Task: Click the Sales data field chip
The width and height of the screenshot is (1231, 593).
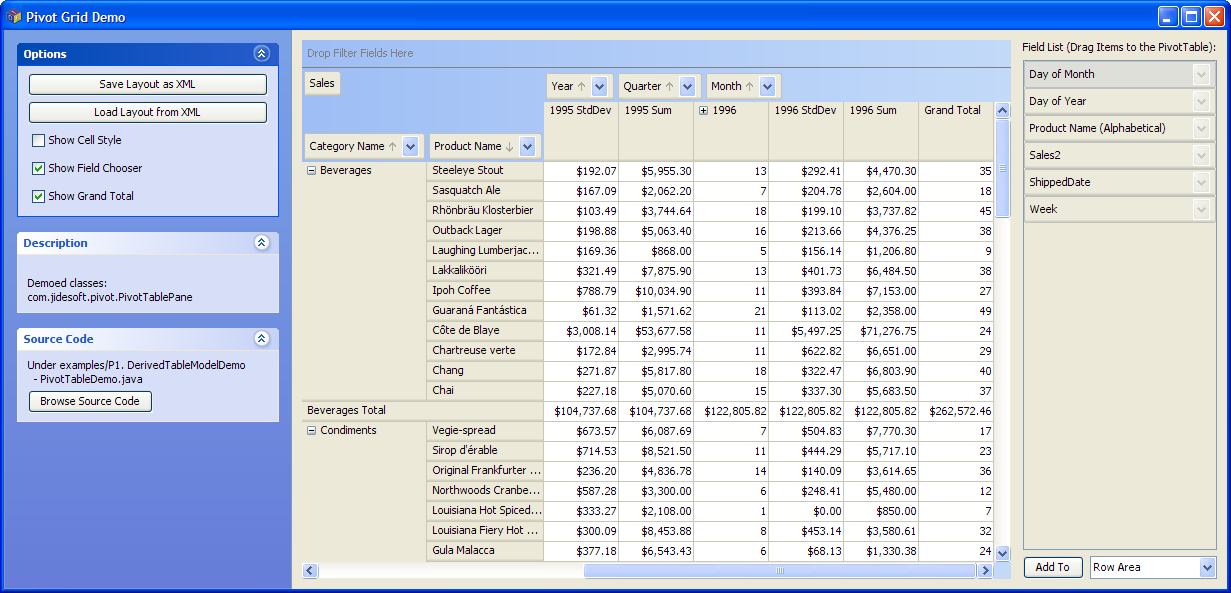Action: [x=322, y=84]
